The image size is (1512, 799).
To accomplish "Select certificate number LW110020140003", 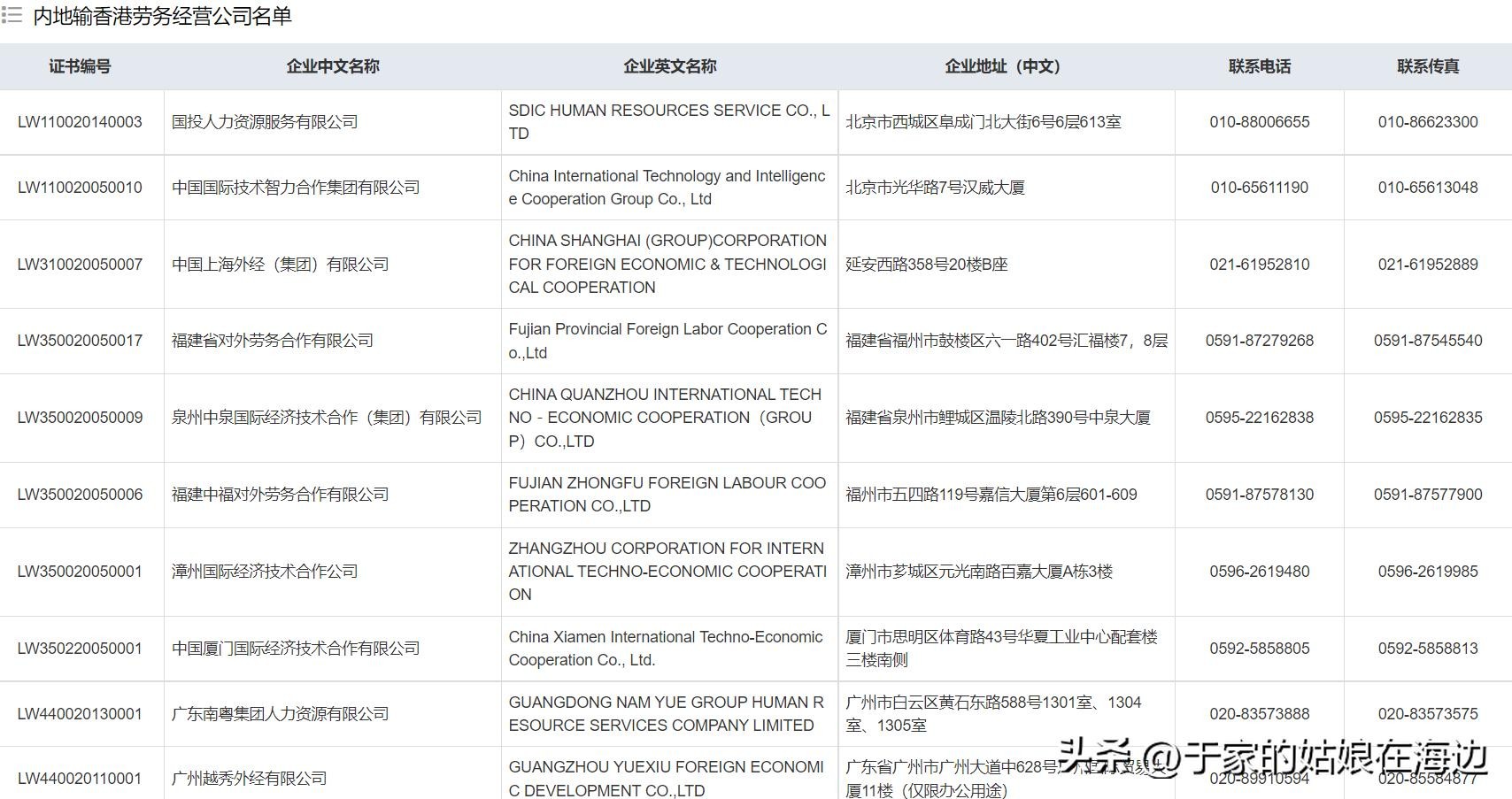I will tap(80, 122).
